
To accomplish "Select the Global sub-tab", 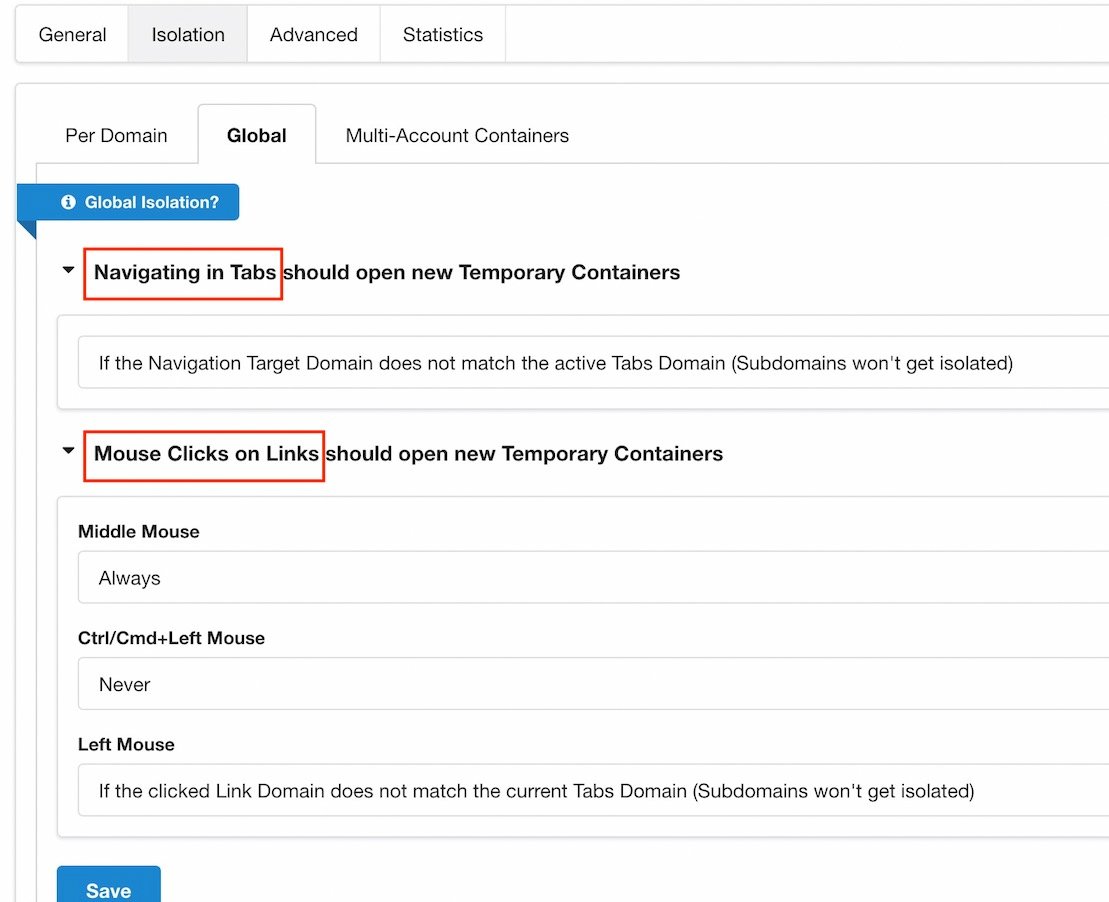I will pyautogui.click(x=257, y=136).
